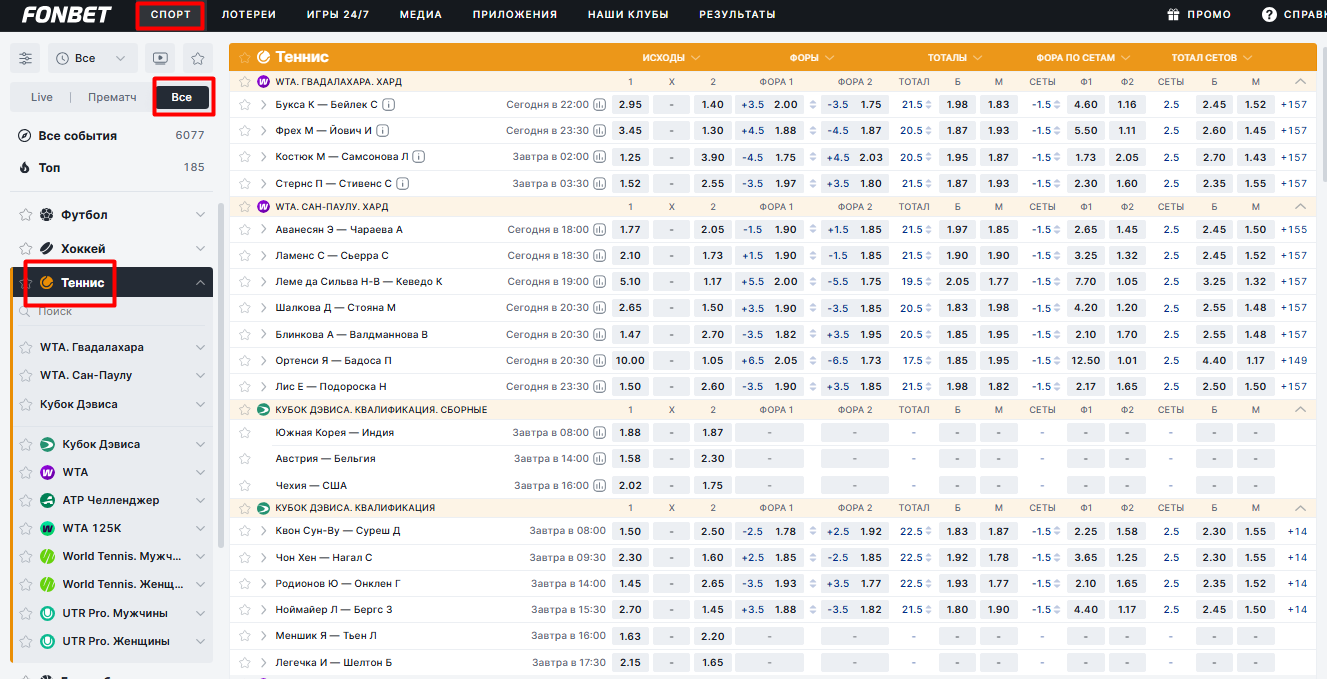Adjust total 21.5 stepper for Букса — Бейлек
The width and height of the screenshot is (1327, 679).
(929, 105)
